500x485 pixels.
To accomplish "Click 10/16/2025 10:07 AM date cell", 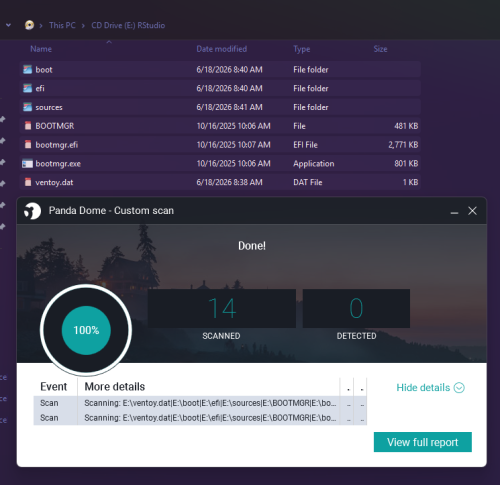I will (x=233, y=145).
